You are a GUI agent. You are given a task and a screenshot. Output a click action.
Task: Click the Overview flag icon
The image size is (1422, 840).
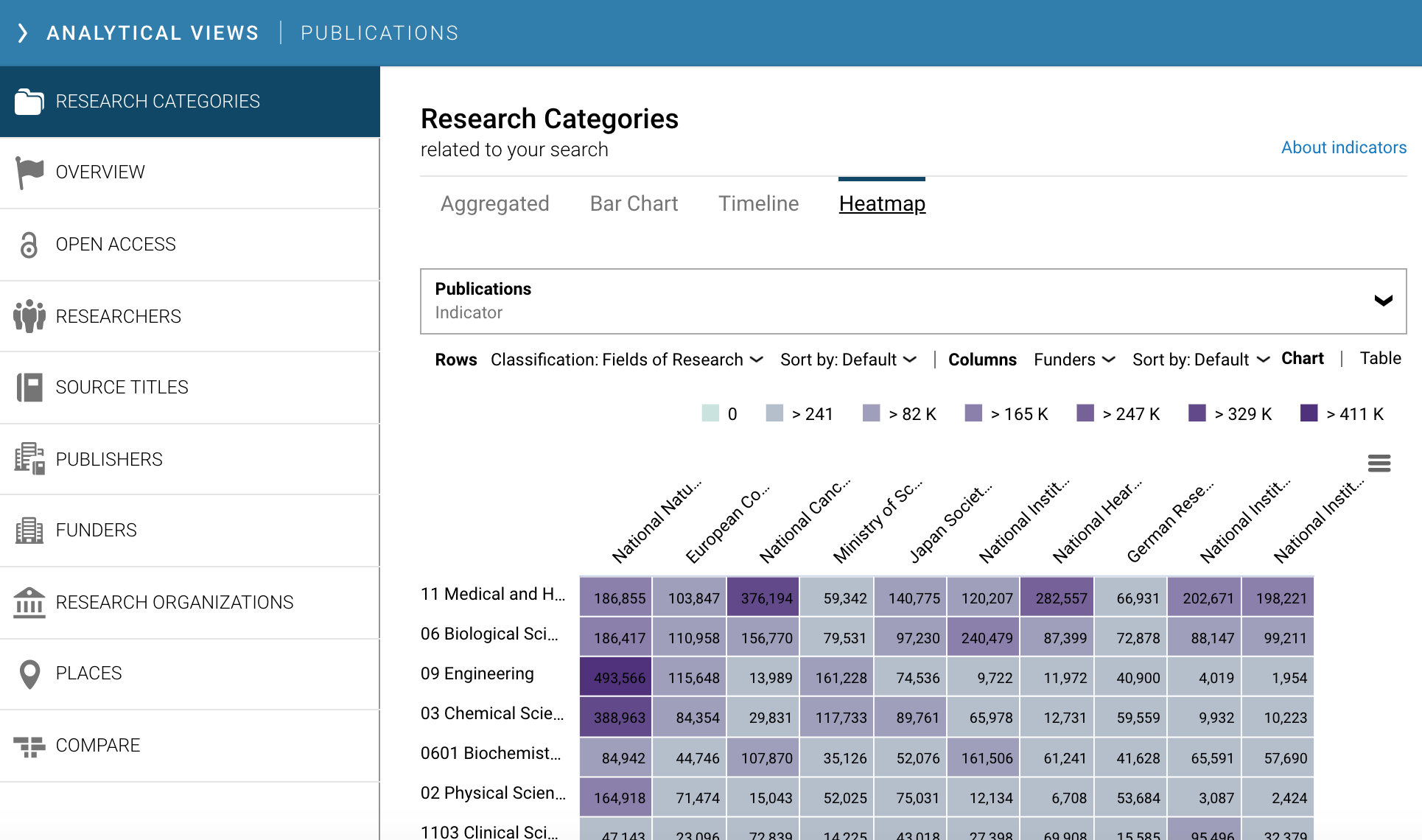pyautogui.click(x=29, y=172)
